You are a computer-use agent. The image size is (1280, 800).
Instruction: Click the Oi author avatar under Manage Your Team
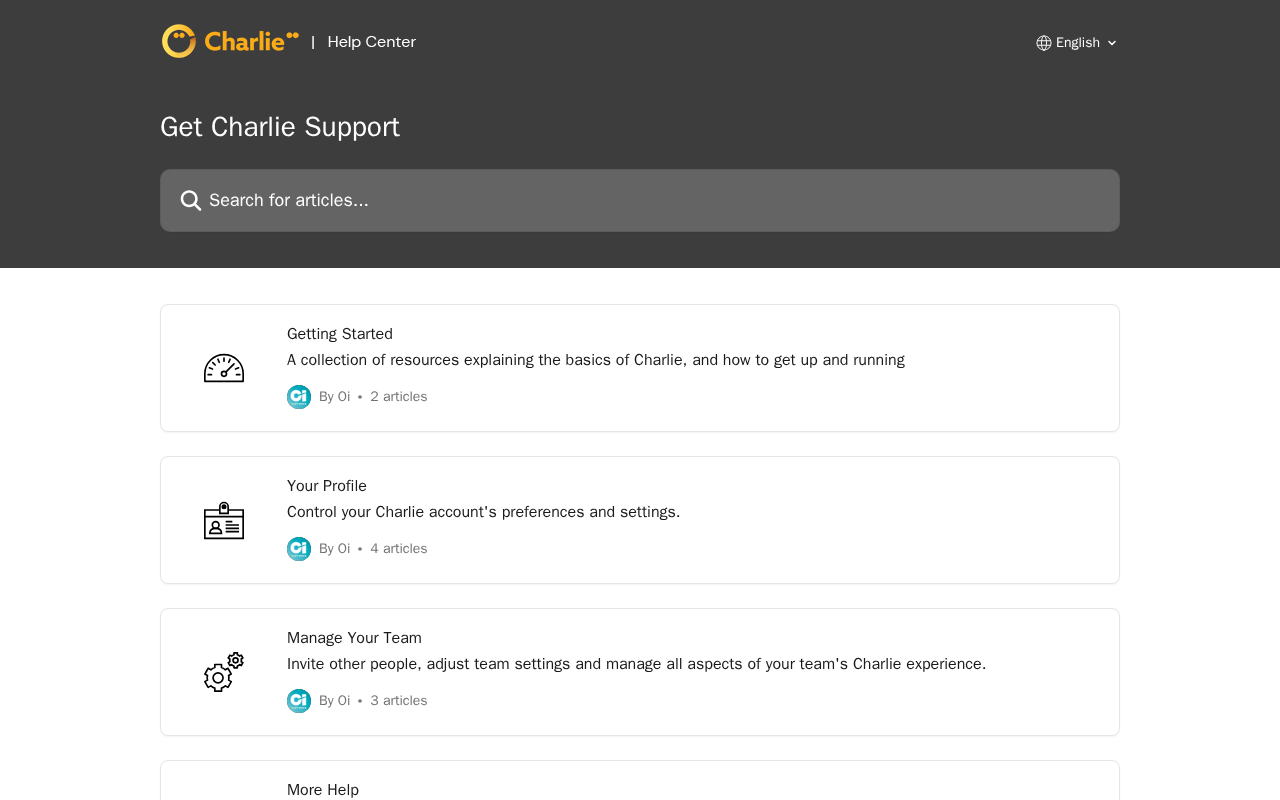point(299,701)
